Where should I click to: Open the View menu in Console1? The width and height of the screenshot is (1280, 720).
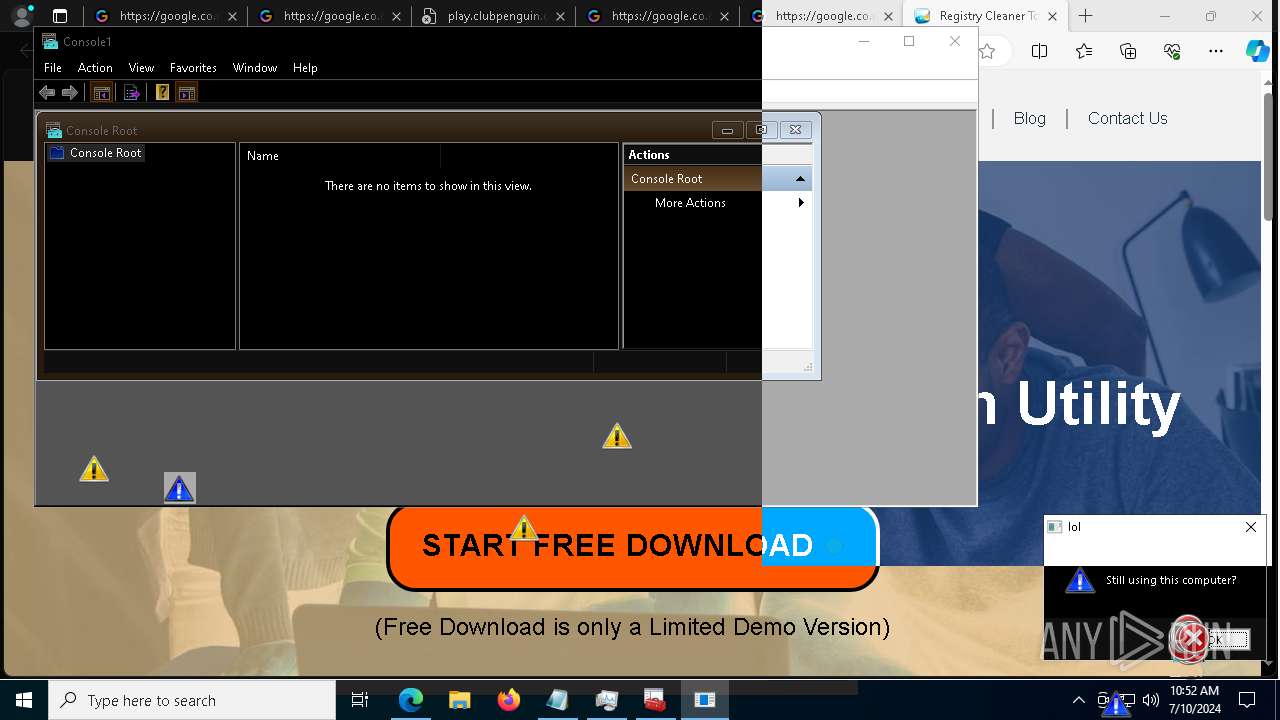[141, 68]
